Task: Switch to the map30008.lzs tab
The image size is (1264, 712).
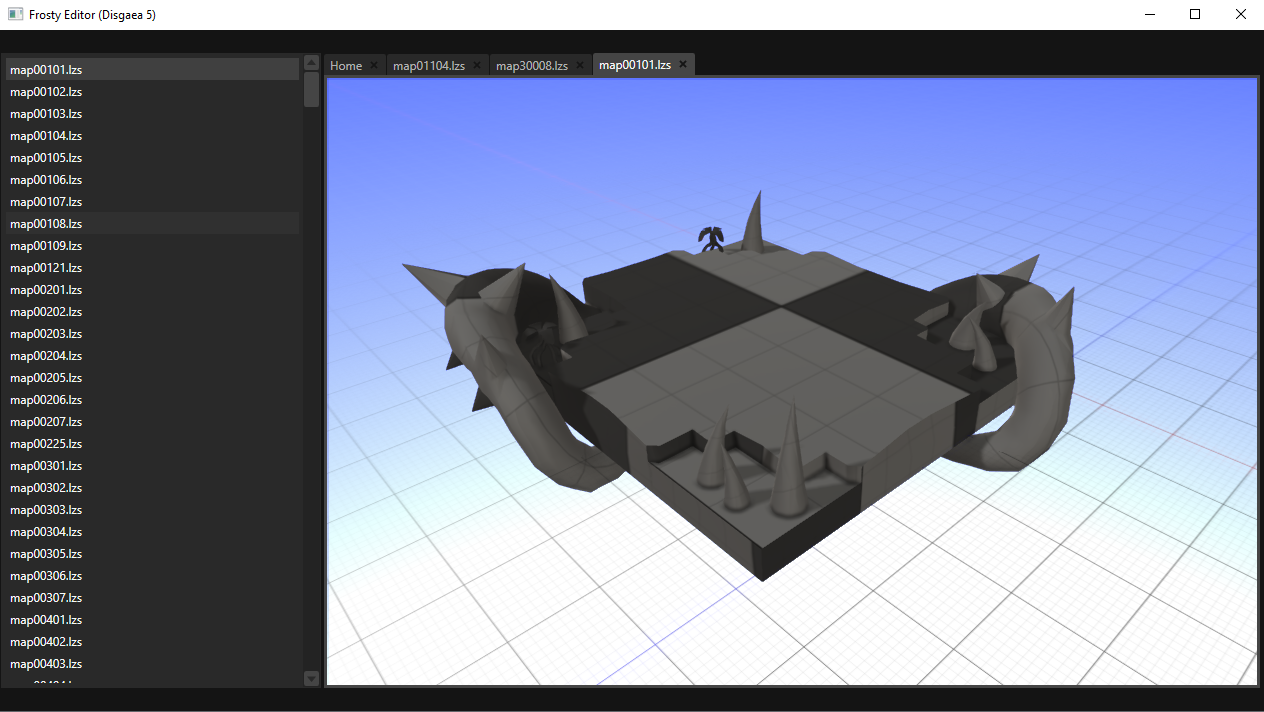Action: click(532, 65)
